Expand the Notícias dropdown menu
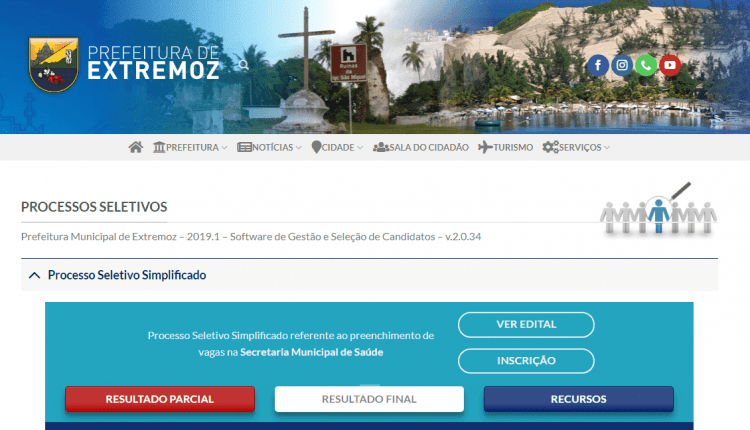Screen dimensions: 750x430 pos(269,147)
